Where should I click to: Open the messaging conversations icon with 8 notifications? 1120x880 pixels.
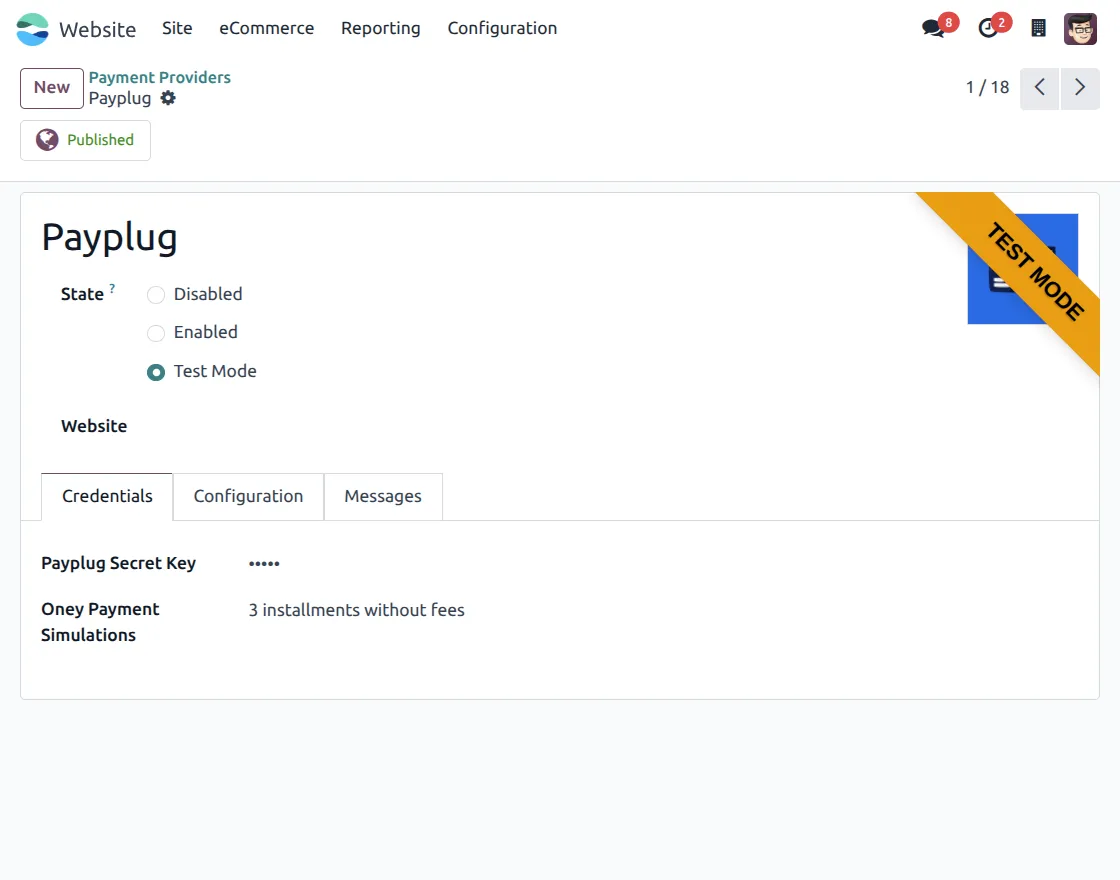(x=931, y=29)
